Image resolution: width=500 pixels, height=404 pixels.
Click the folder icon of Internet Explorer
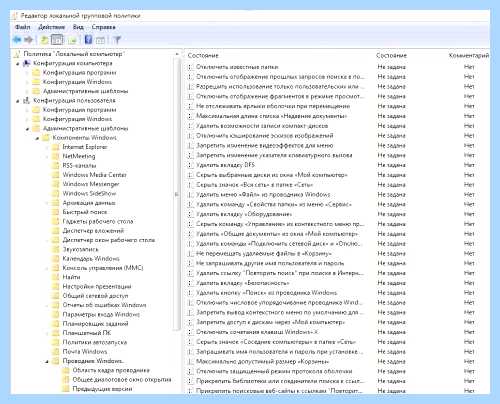56,147
